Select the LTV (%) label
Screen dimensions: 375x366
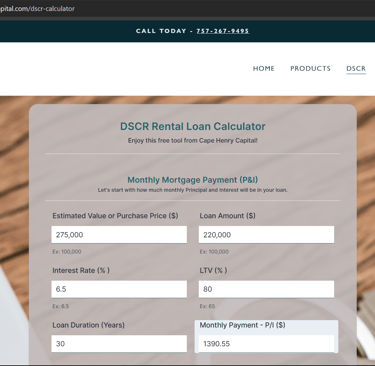214,270
